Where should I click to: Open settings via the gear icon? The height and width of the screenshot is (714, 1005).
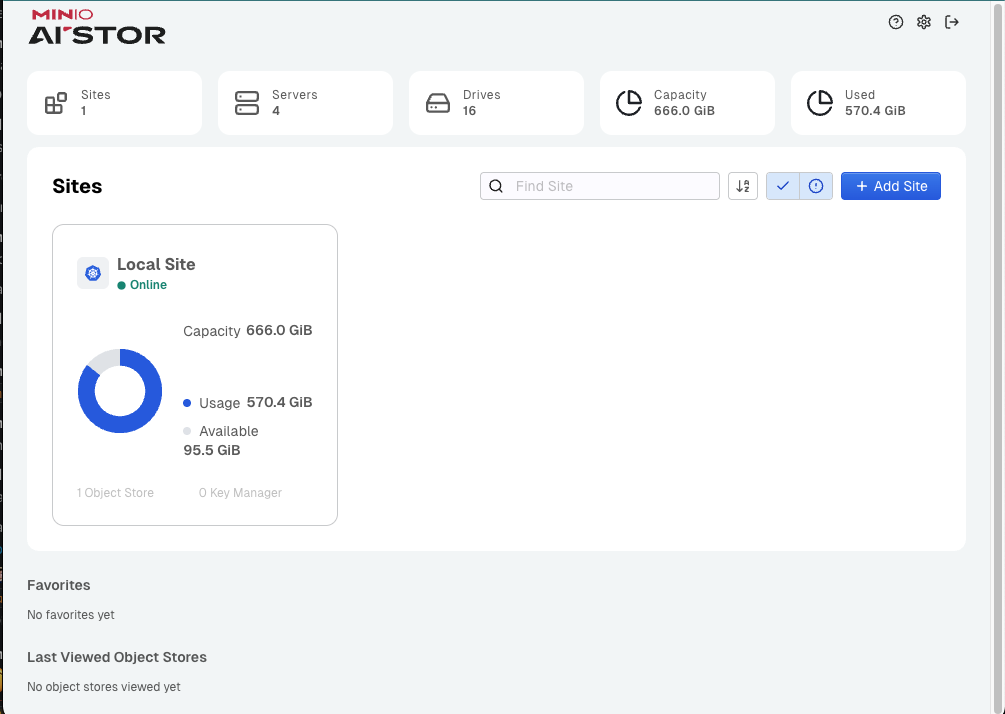[x=924, y=22]
